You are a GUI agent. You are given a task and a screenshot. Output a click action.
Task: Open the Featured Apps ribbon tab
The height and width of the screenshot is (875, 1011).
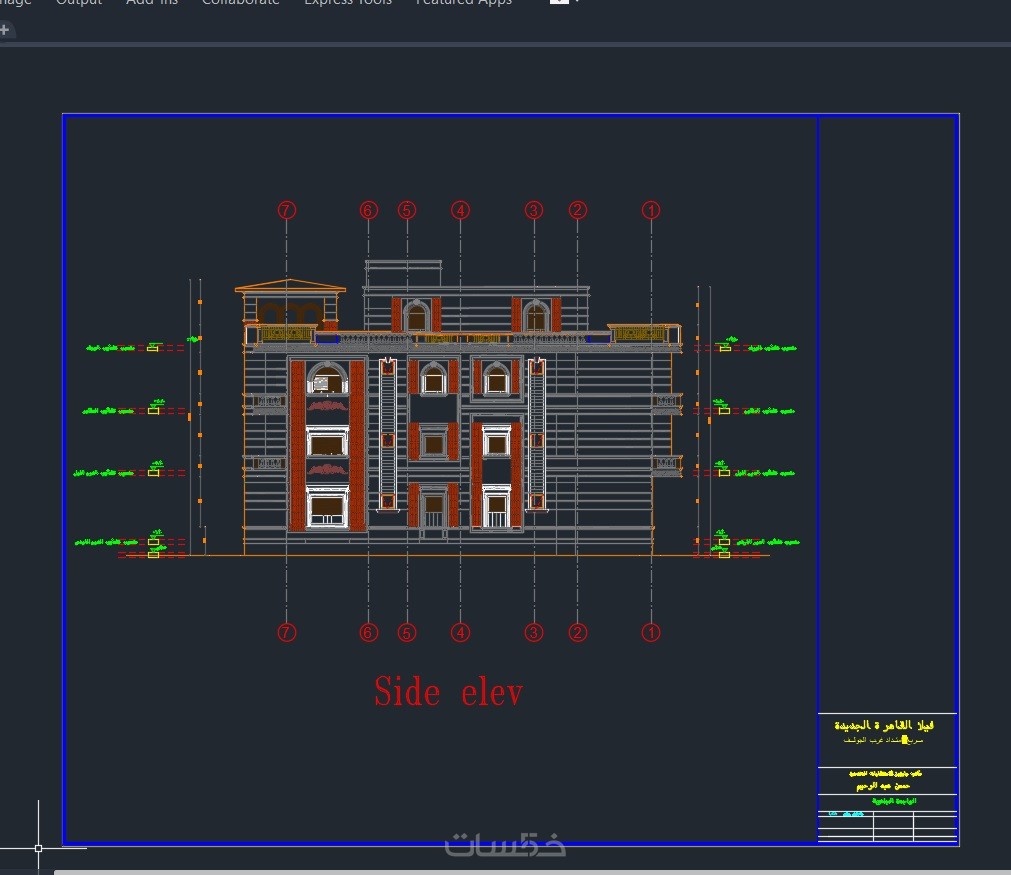coord(464,3)
